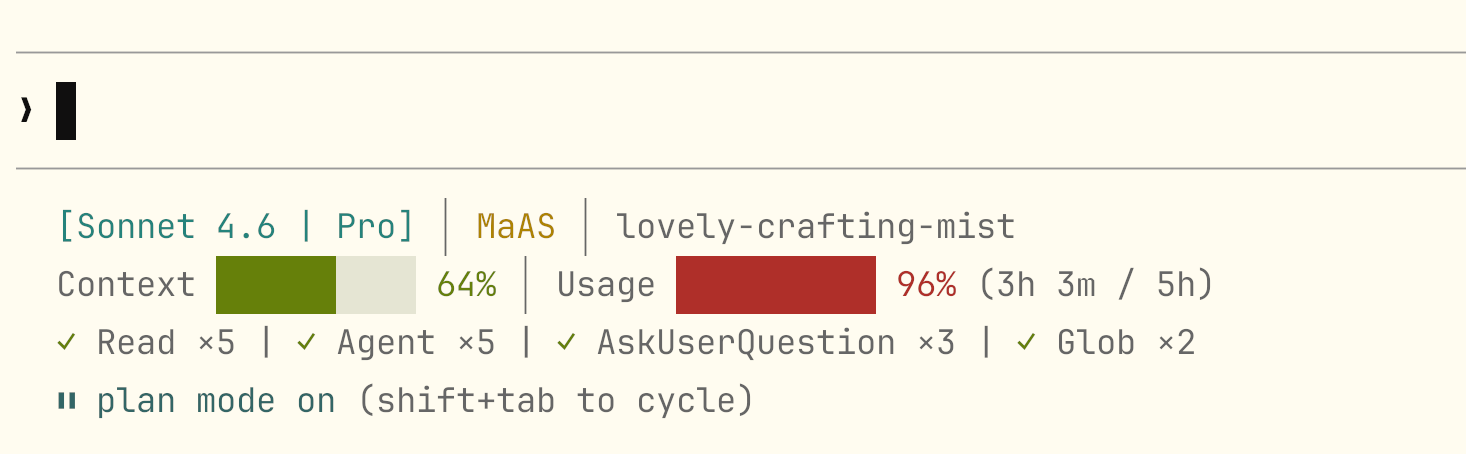Image resolution: width=1466 pixels, height=454 pixels.
Task: Click the prompt chevron icon
Action: 26,111
